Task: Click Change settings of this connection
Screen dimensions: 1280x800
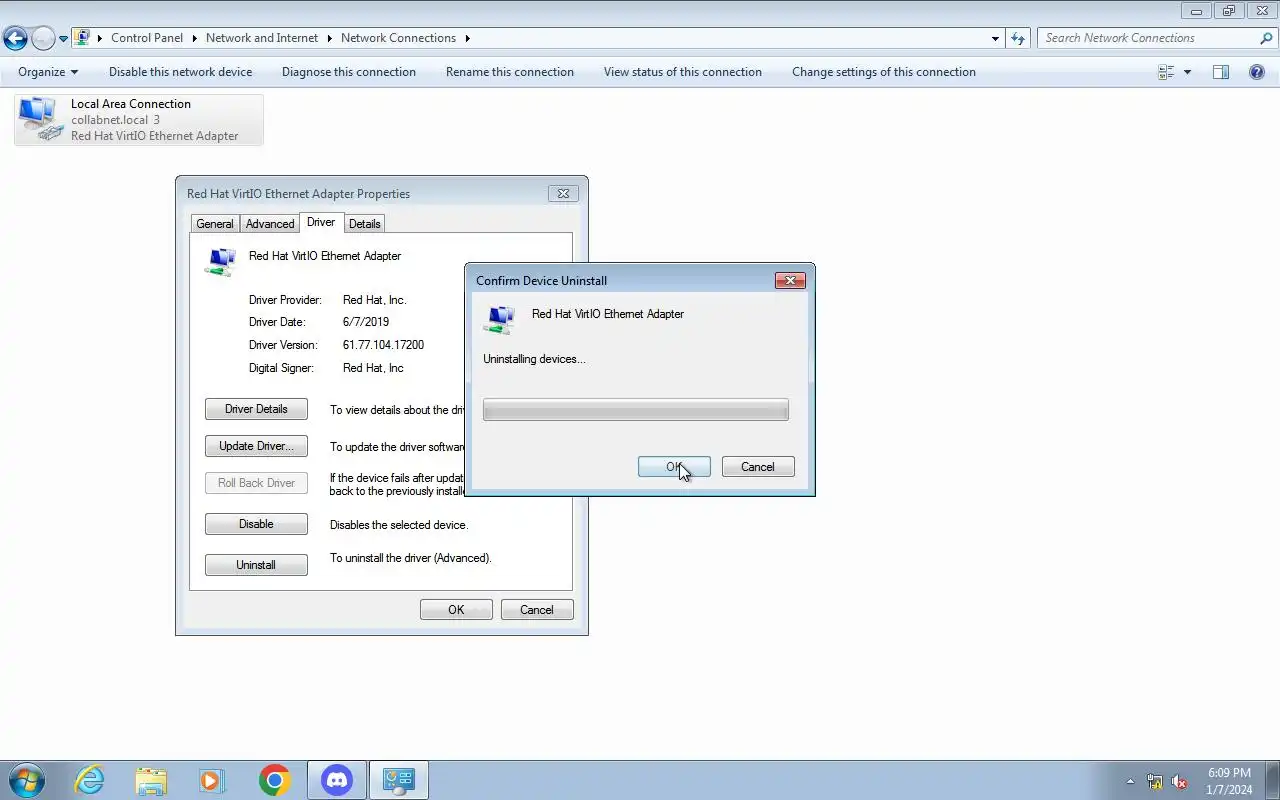Action: tap(884, 72)
